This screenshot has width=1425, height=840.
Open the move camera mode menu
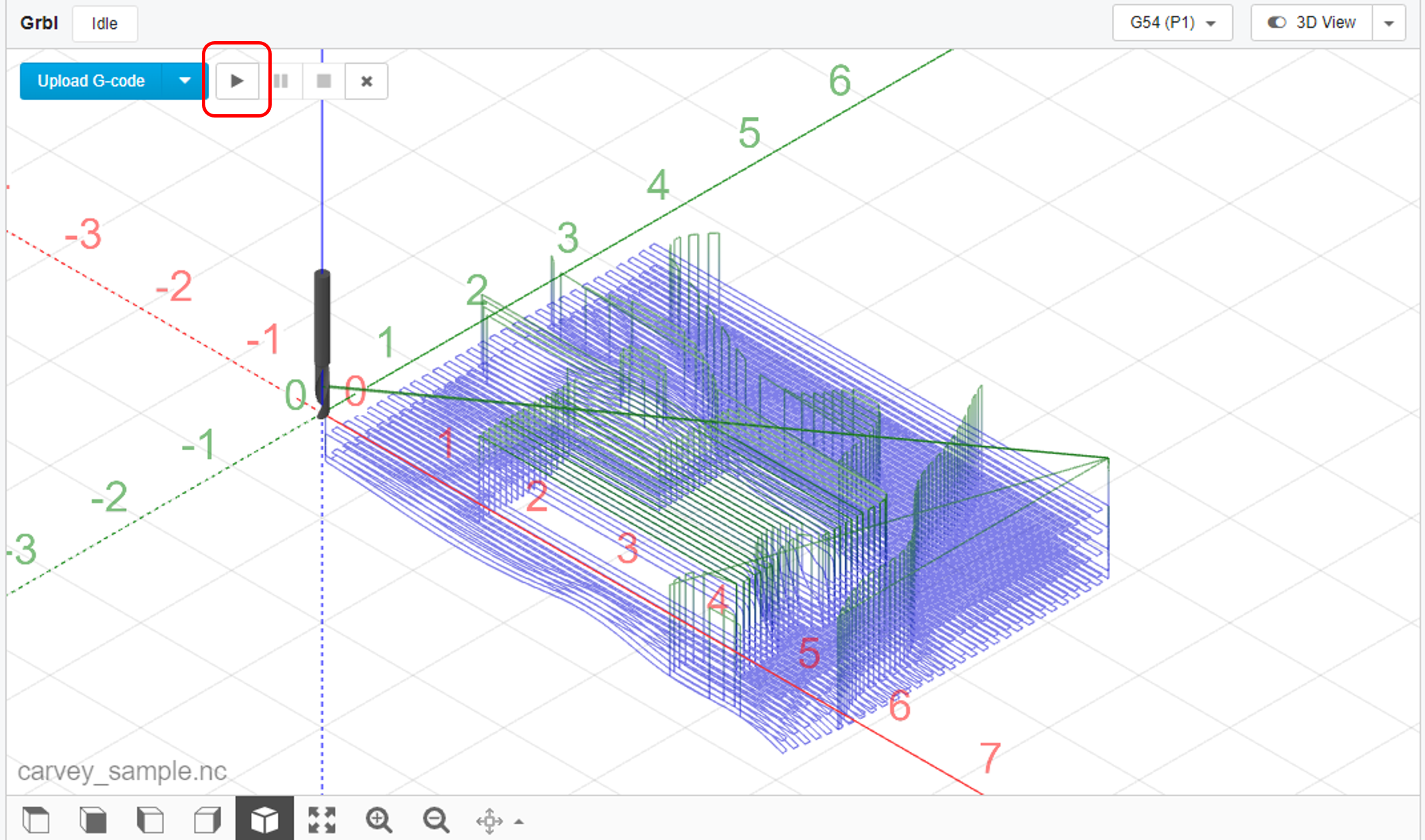pos(500,821)
